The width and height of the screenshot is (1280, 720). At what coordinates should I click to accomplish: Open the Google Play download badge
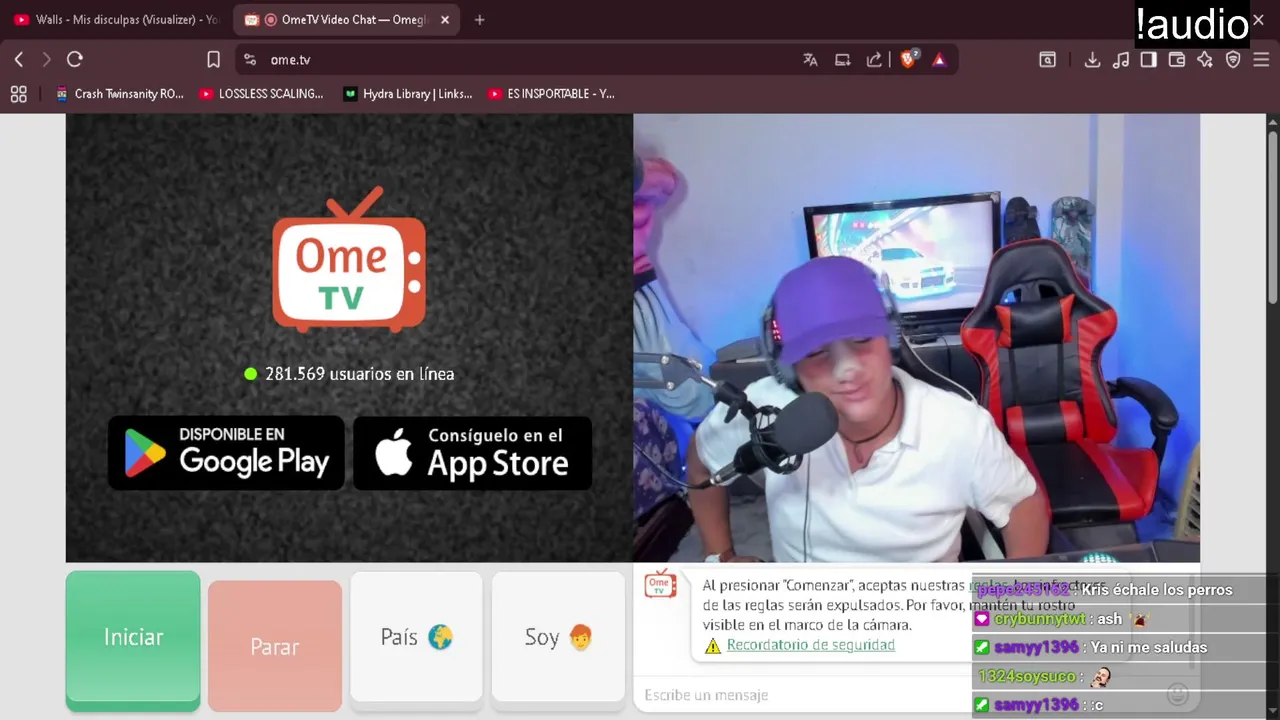tap(226, 453)
